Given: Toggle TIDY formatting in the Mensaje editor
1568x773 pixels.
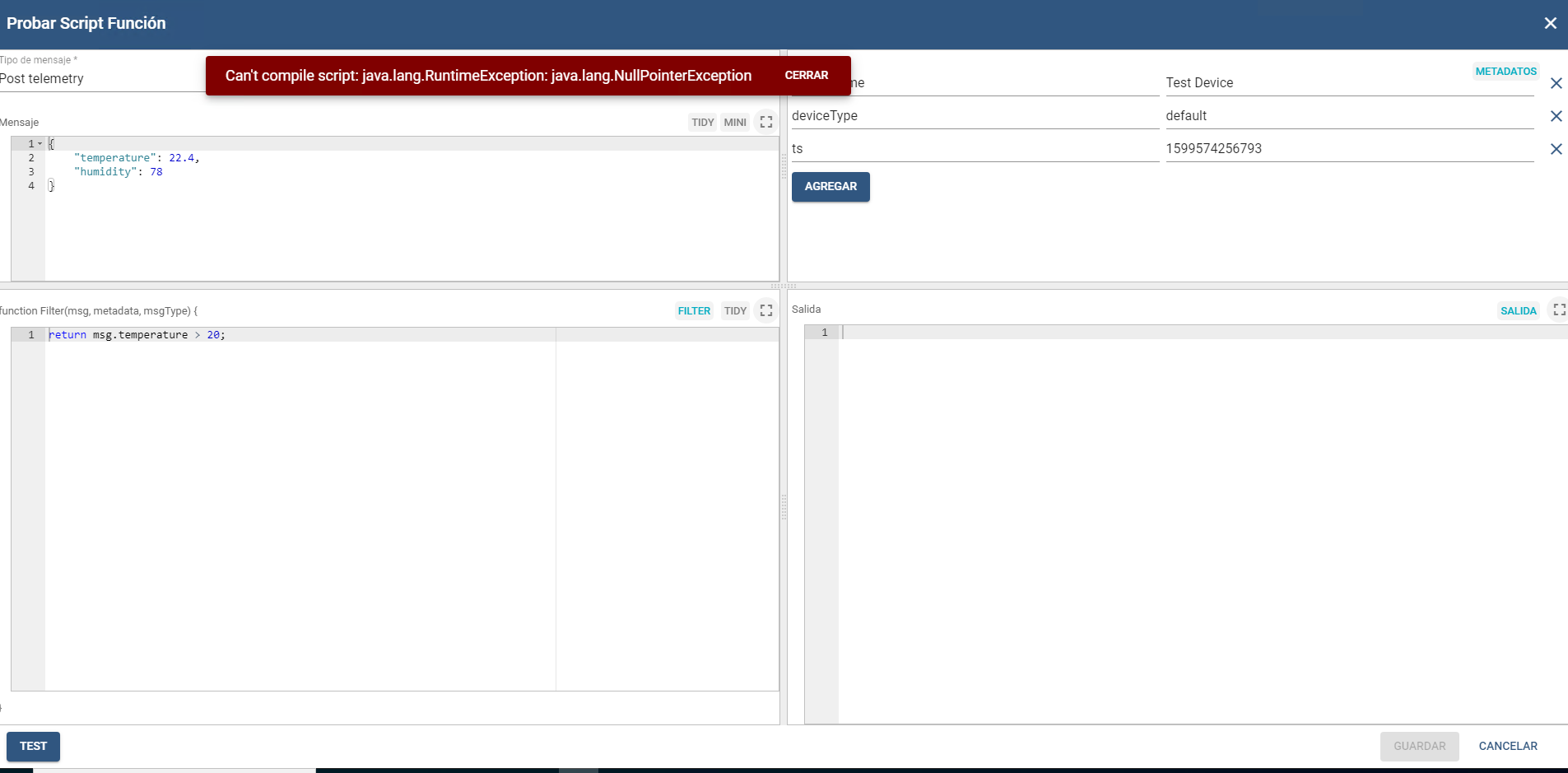Looking at the screenshot, I should (x=702, y=122).
